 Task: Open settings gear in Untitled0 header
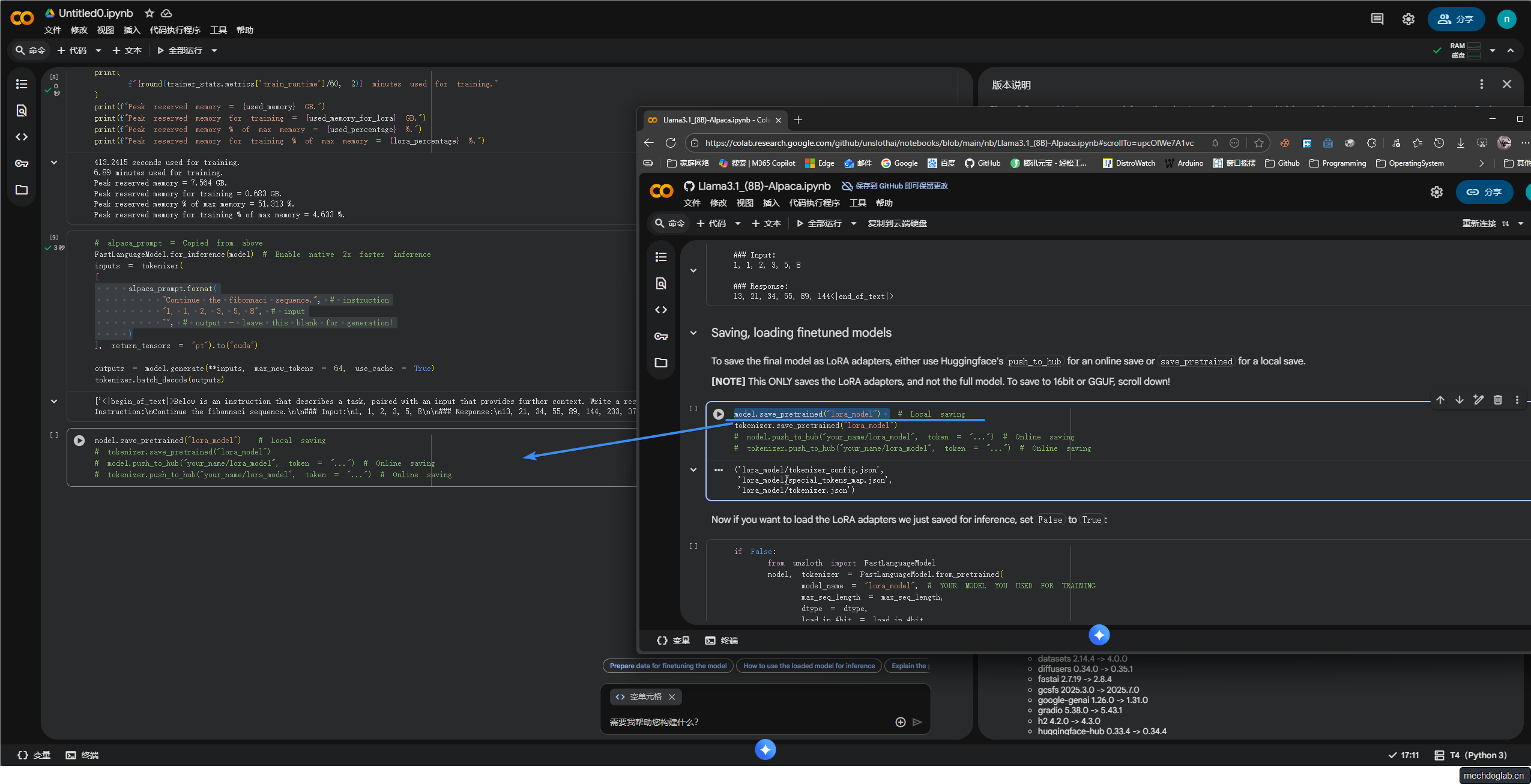point(1409,19)
